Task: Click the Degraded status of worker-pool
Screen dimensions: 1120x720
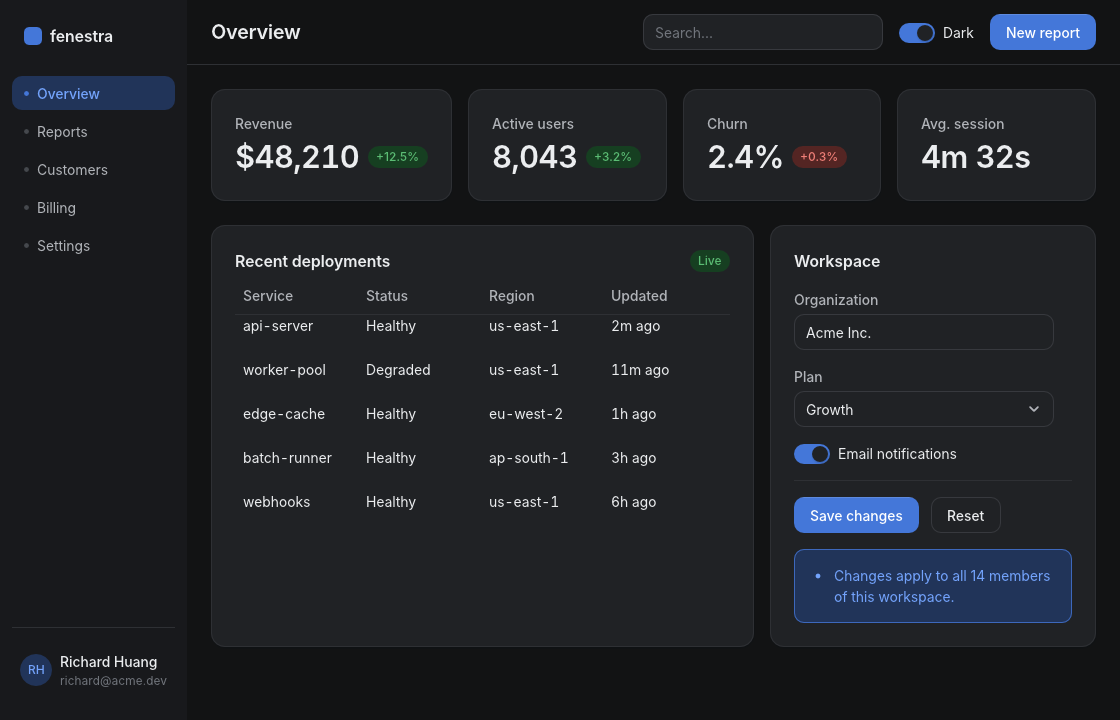Action: (398, 370)
